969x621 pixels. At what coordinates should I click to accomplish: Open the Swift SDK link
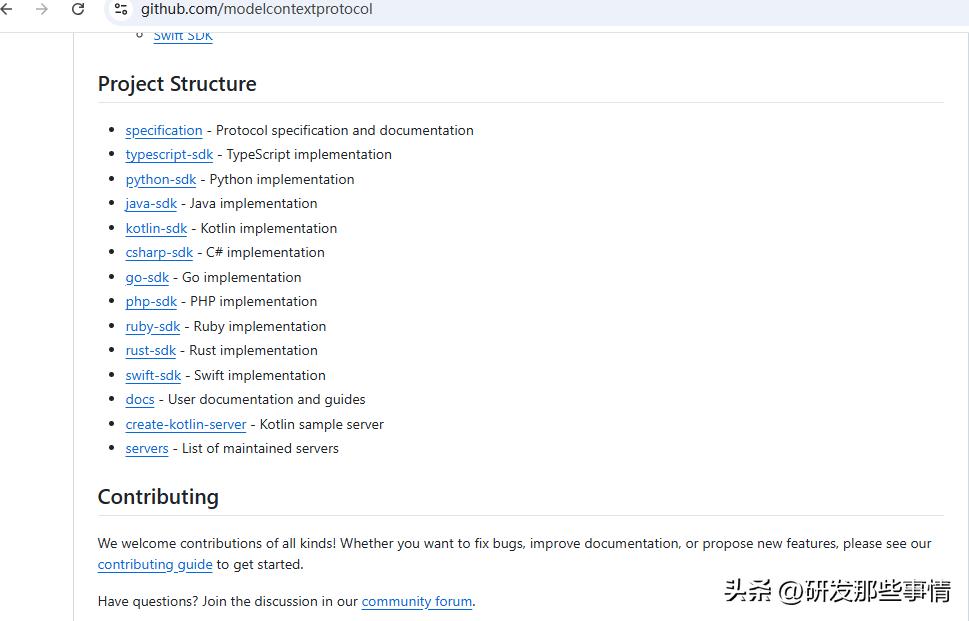[183, 36]
